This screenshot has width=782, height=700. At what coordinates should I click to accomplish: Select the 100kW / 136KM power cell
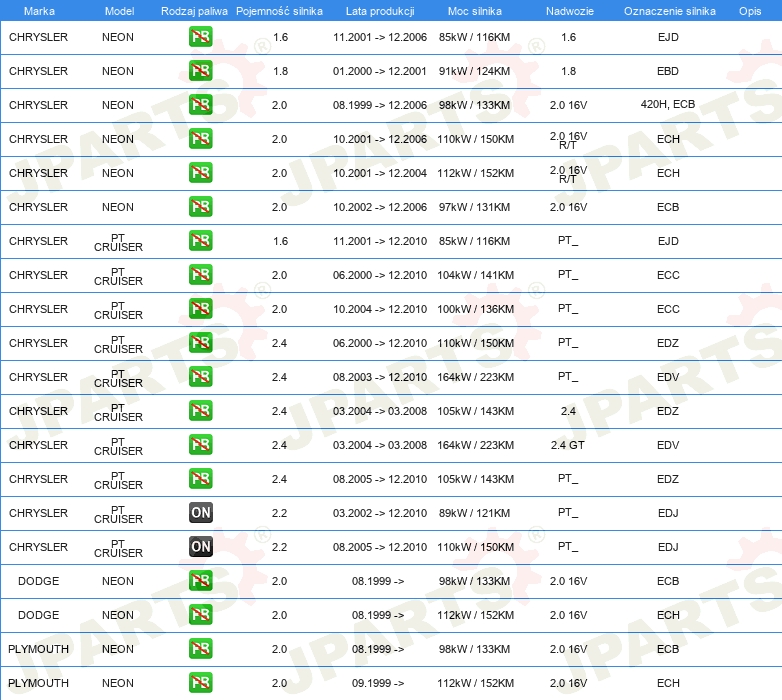click(475, 309)
